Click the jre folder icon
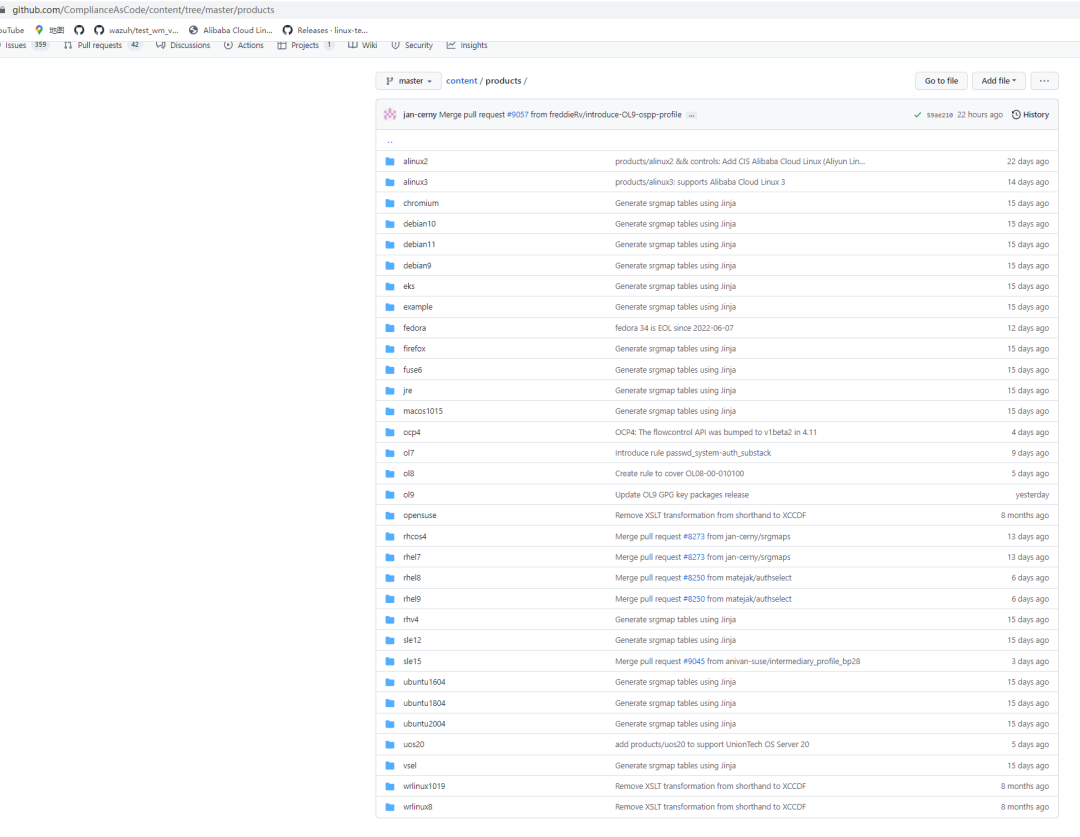1080x837 pixels. point(390,391)
